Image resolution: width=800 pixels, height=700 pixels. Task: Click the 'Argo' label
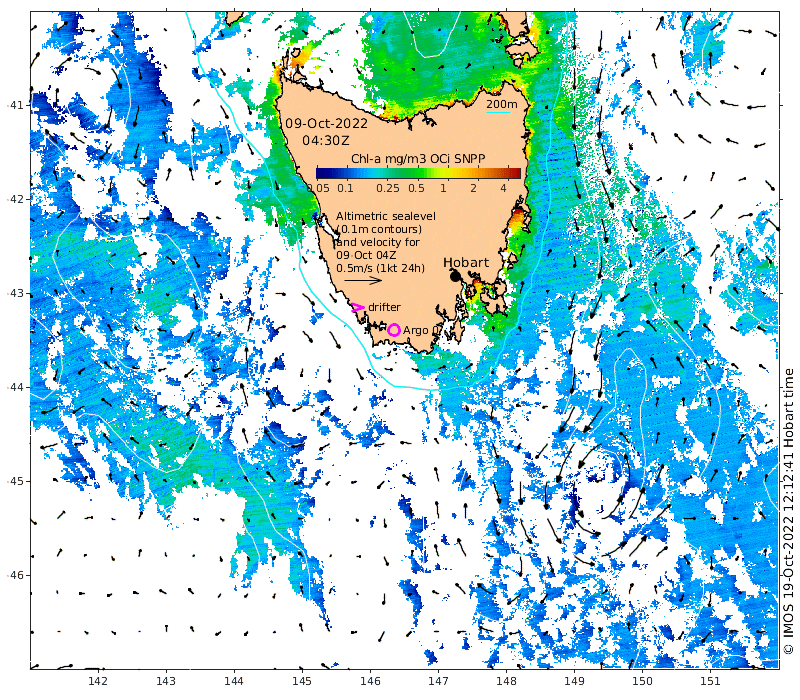[416, 331]
